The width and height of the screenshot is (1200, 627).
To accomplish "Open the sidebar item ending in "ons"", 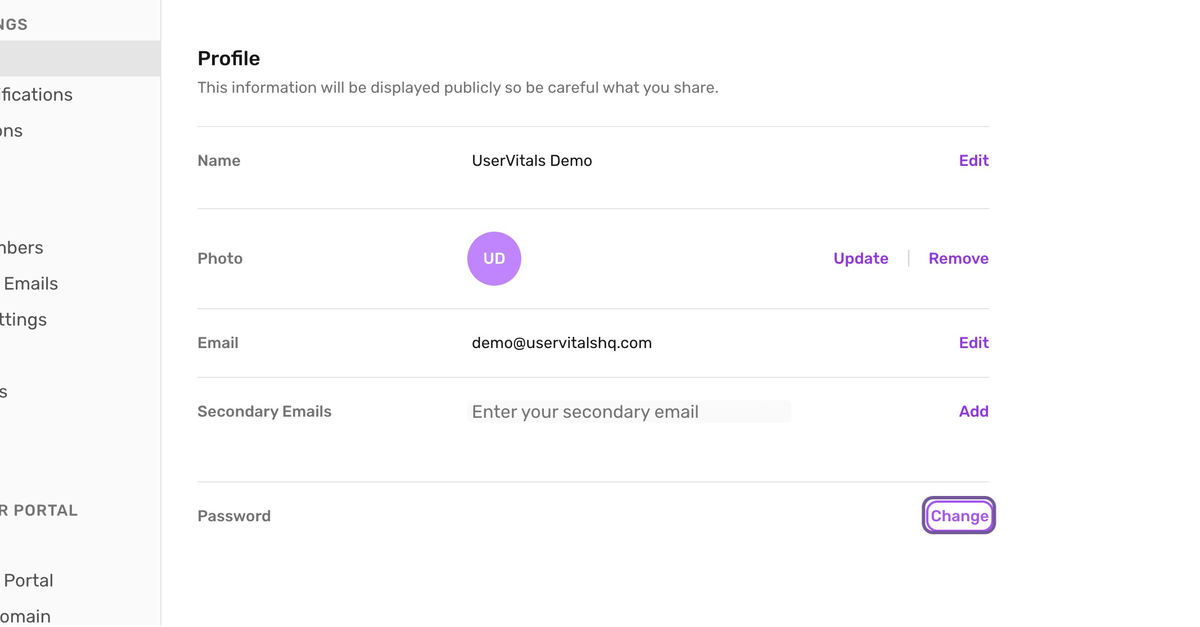I will tap(12, 130).
